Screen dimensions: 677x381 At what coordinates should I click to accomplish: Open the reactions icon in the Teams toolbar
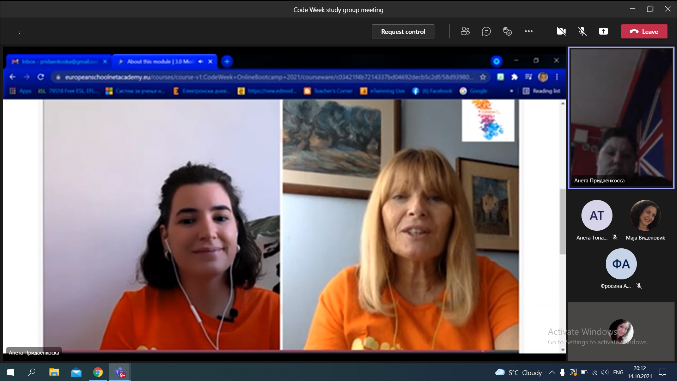(x=507, y=32)
